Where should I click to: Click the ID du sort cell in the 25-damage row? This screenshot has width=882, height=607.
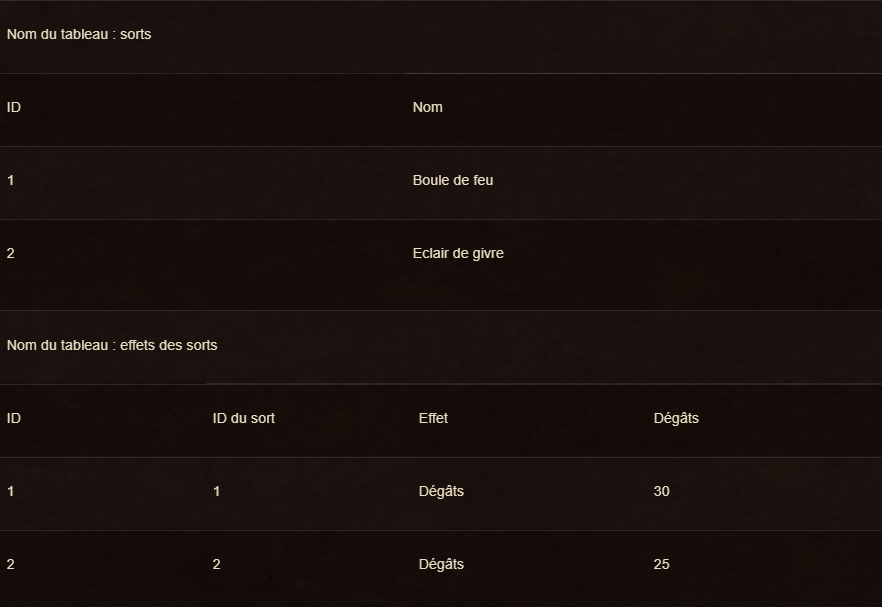point(217,564)
